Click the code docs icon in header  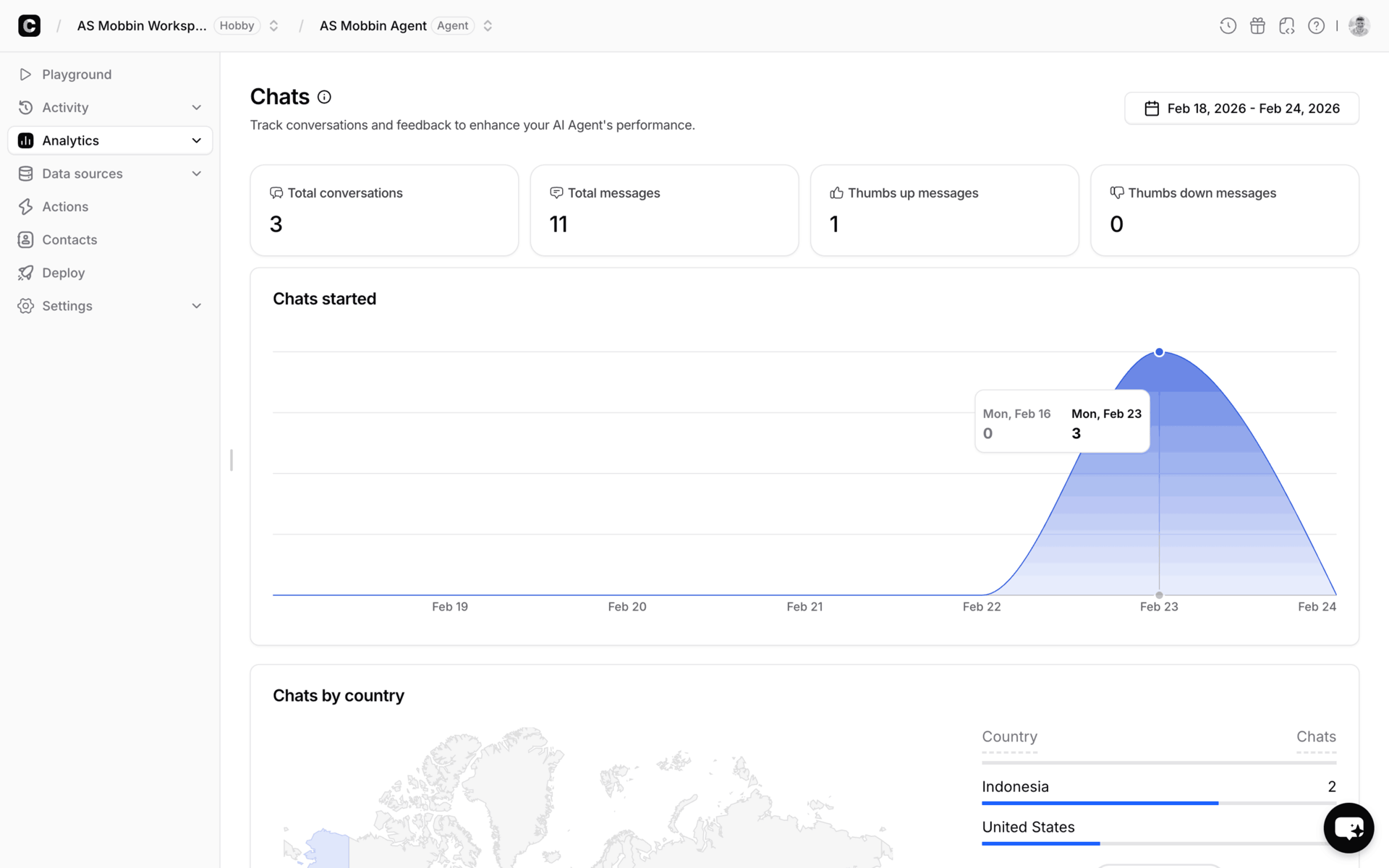pos(1287,26)
